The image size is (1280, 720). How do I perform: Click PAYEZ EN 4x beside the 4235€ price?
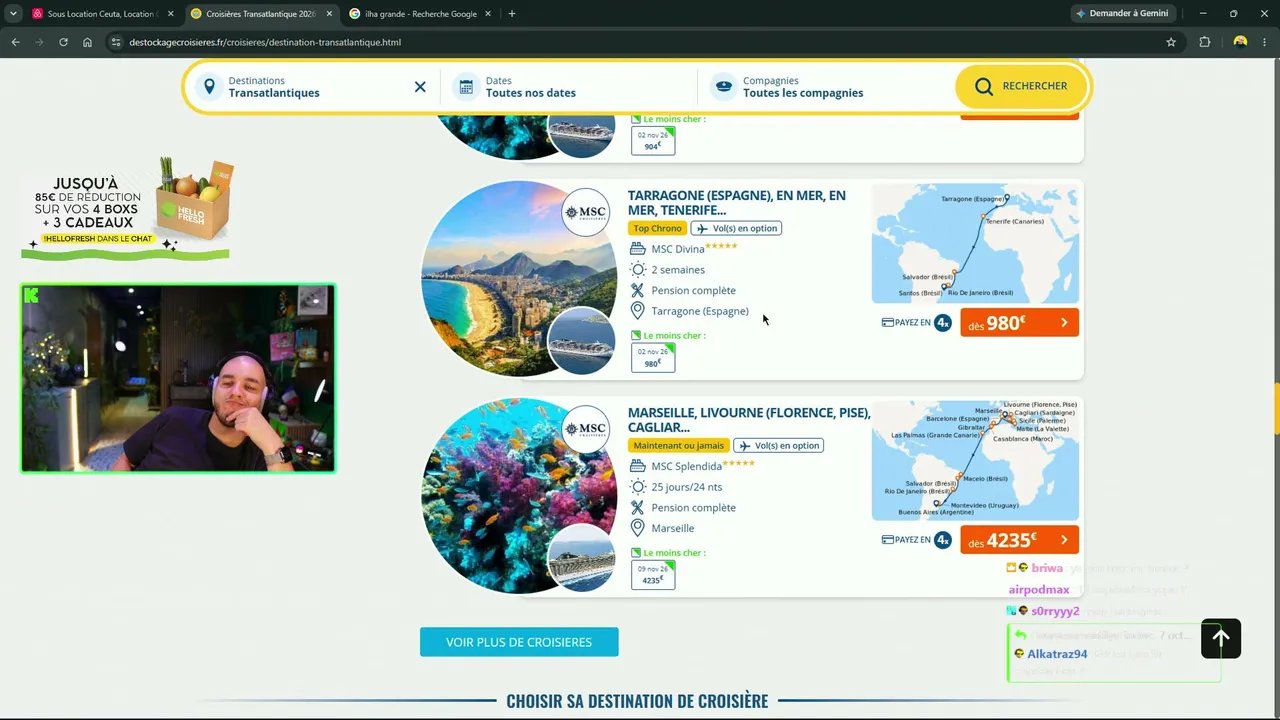pos(916,540)
